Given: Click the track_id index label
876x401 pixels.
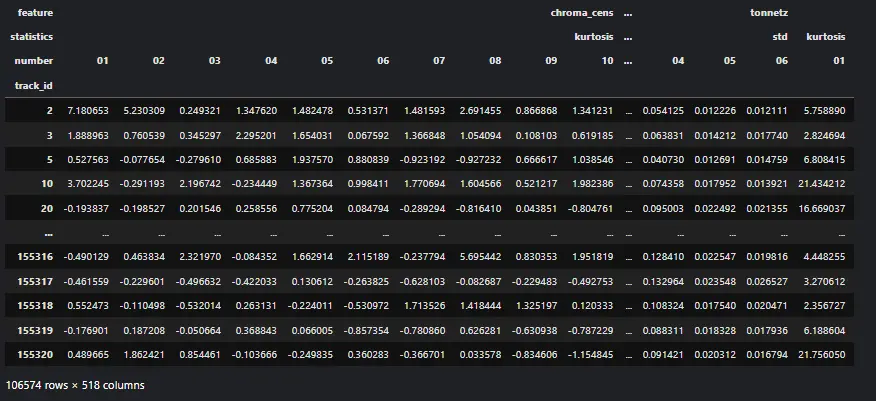Looking at the screenshot, I should (34, 85).
